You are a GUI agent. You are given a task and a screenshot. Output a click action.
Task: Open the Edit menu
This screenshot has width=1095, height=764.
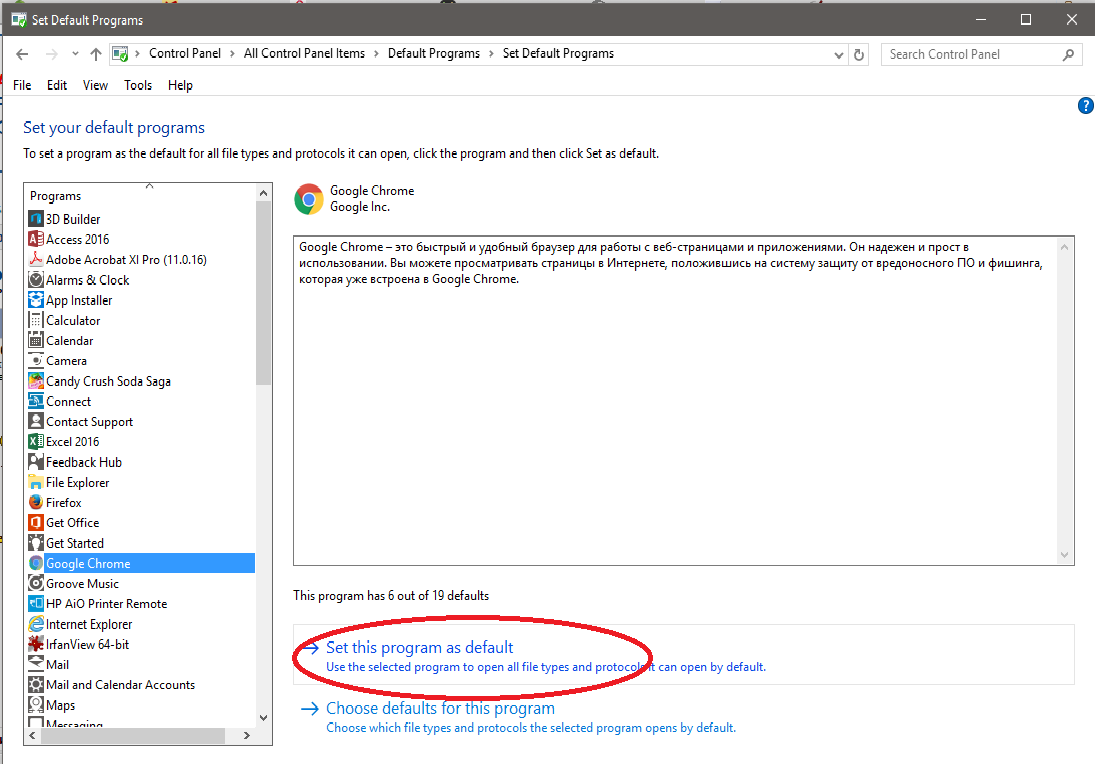coord(57,85)
